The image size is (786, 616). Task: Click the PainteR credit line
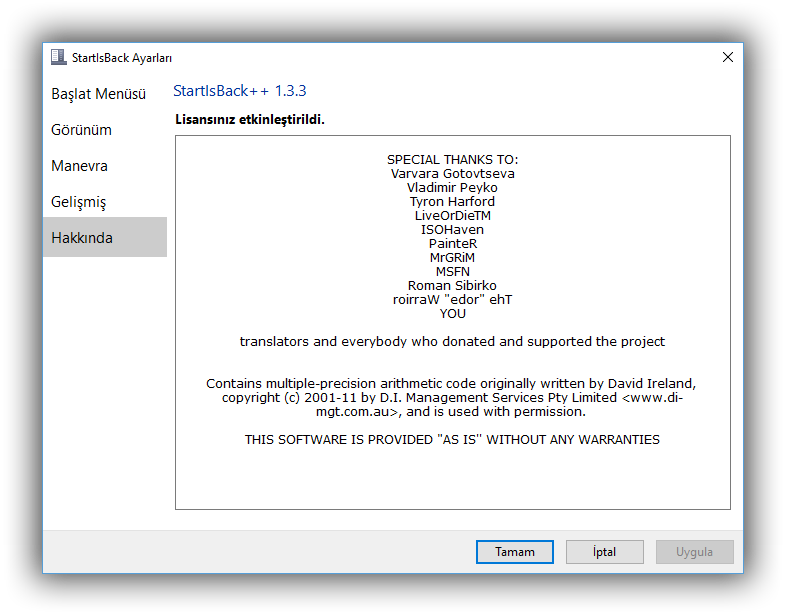click(453, 244)
